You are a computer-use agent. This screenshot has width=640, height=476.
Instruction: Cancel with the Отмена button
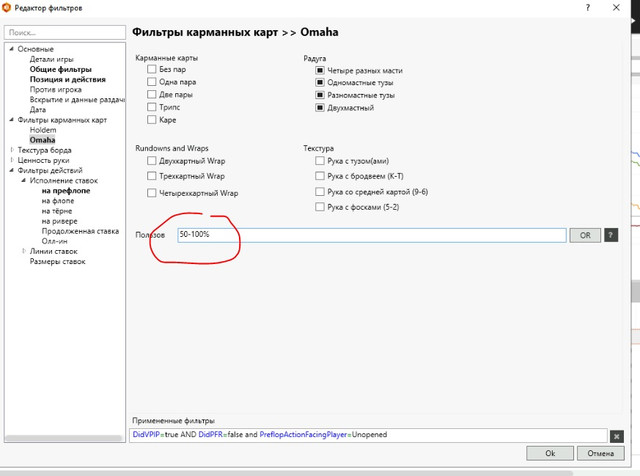pyautogui.click(x=600, y=453)
